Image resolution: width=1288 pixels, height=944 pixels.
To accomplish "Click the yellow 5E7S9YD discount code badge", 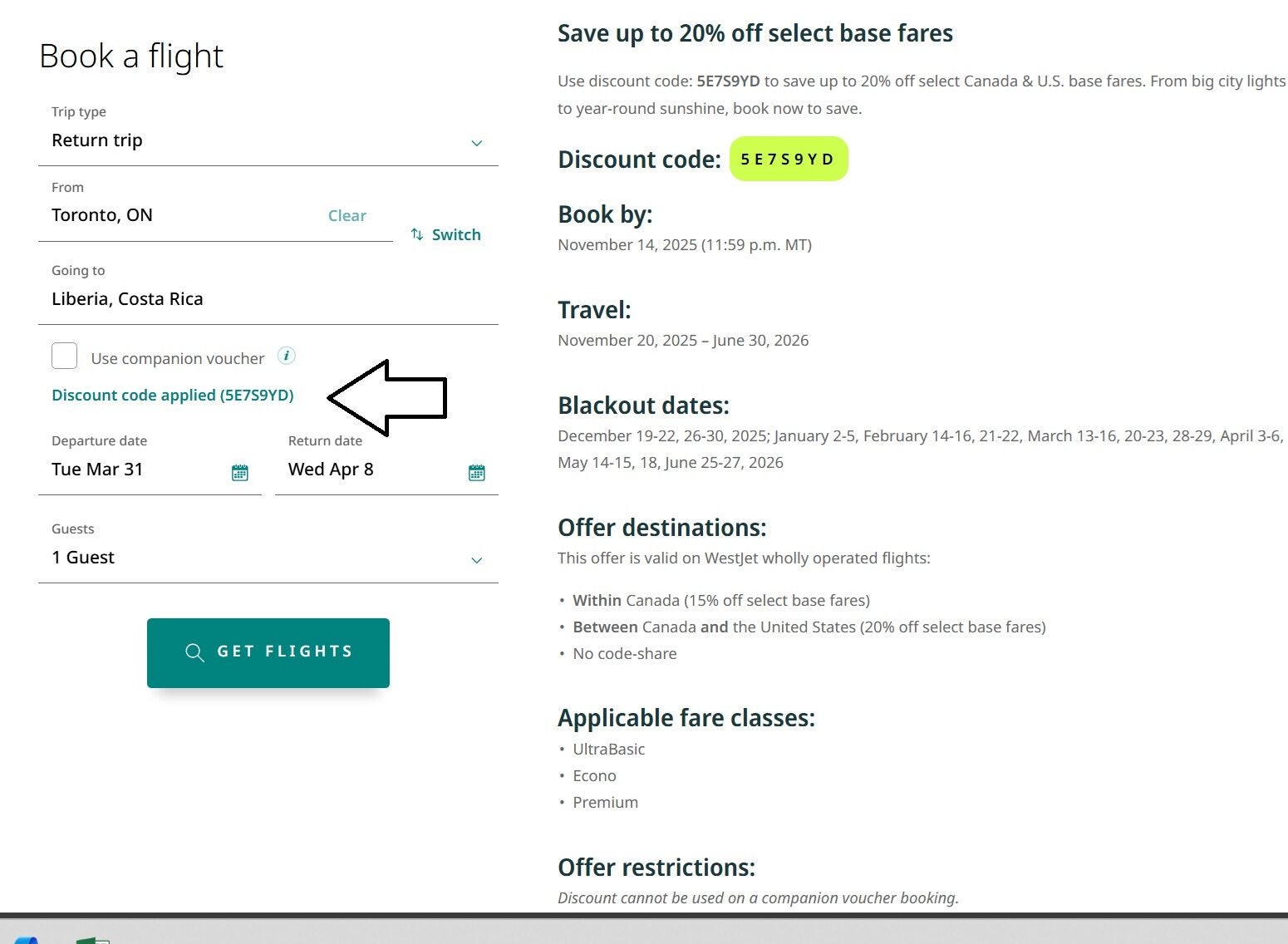I will (788, 159).
